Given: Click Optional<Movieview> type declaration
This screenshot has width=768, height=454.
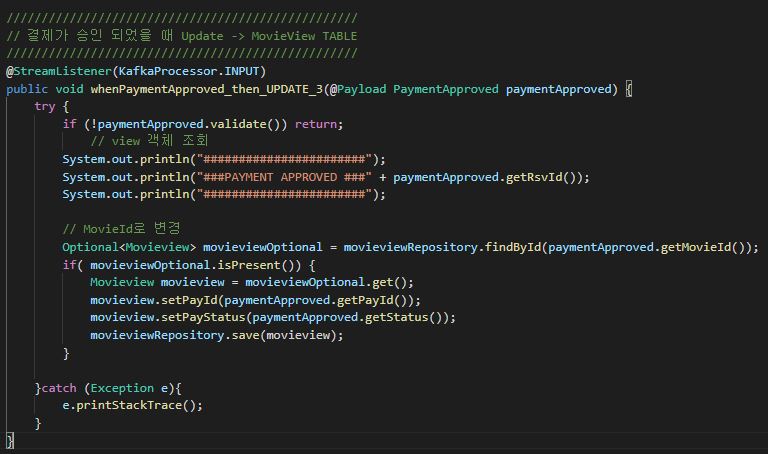Looking at the screenshot, I should [129, 247].
